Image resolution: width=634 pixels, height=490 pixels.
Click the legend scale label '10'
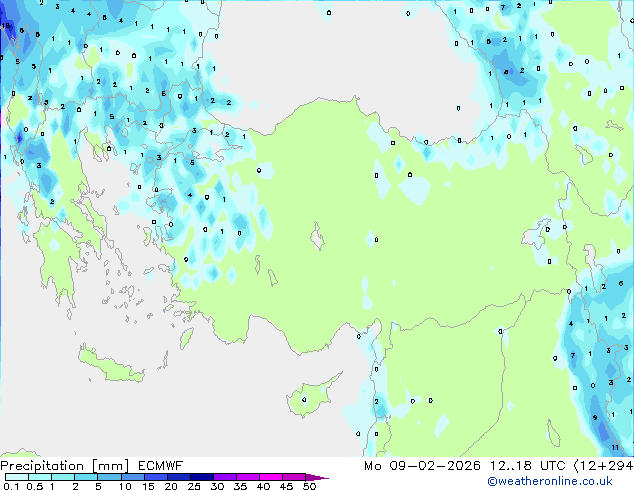[x=125, y=486]
